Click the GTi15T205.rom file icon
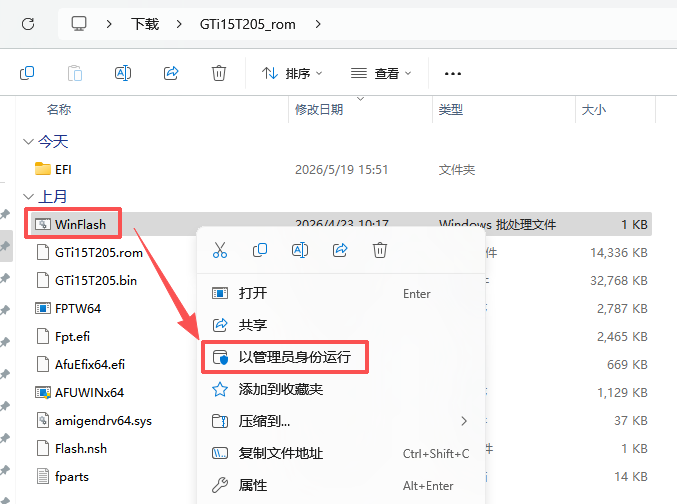This screenshot has height=504, width=677. (x=43, y=252)
